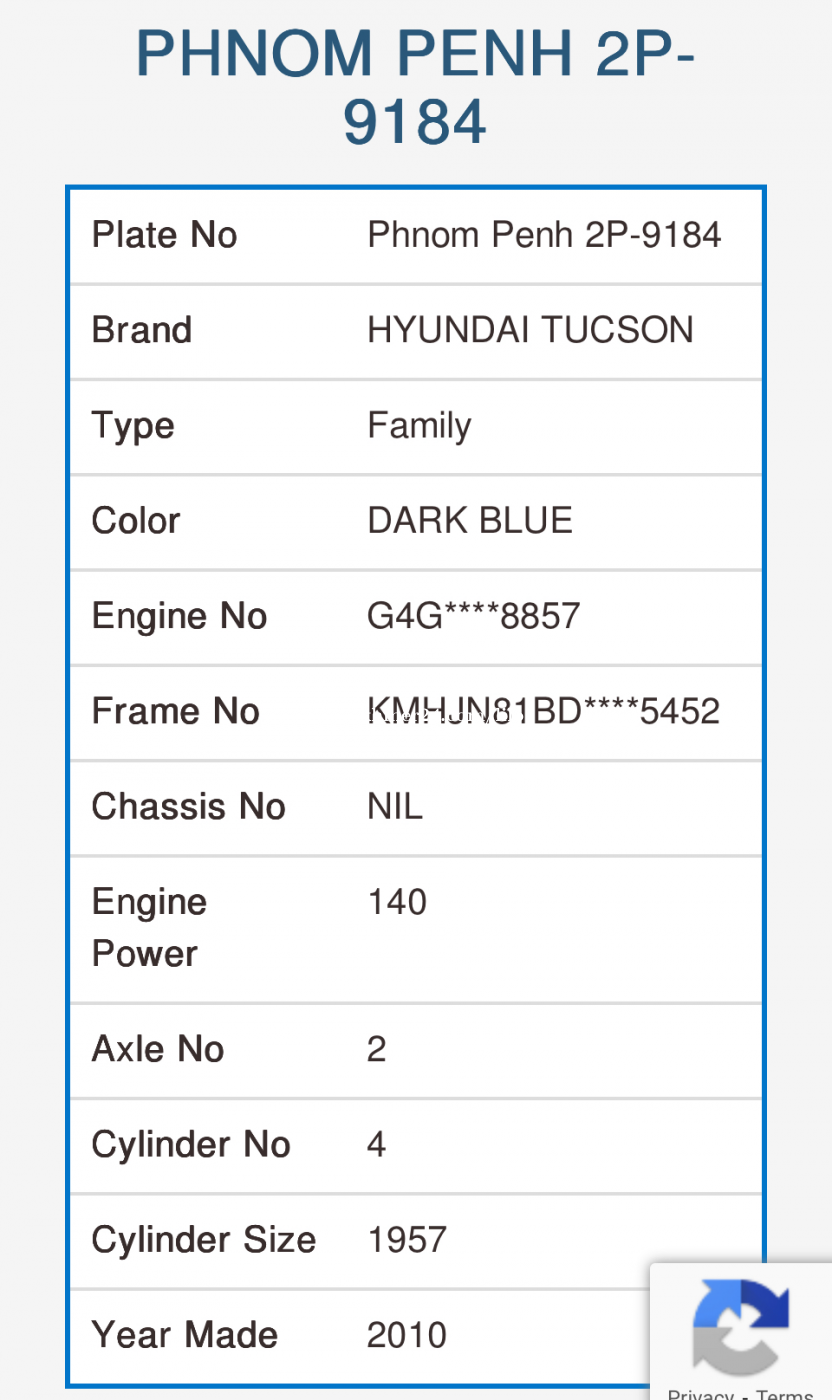Click the Axle No value 2

[377, 1049]
